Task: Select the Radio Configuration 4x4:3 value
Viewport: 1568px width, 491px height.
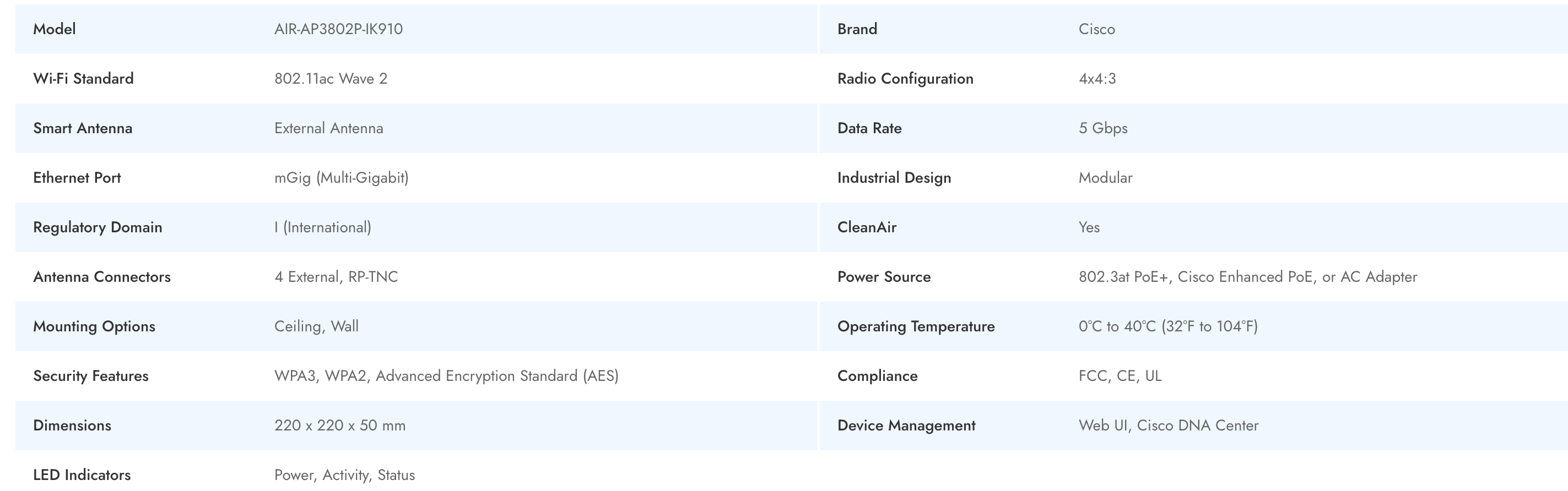Action: click(1097, 79)
